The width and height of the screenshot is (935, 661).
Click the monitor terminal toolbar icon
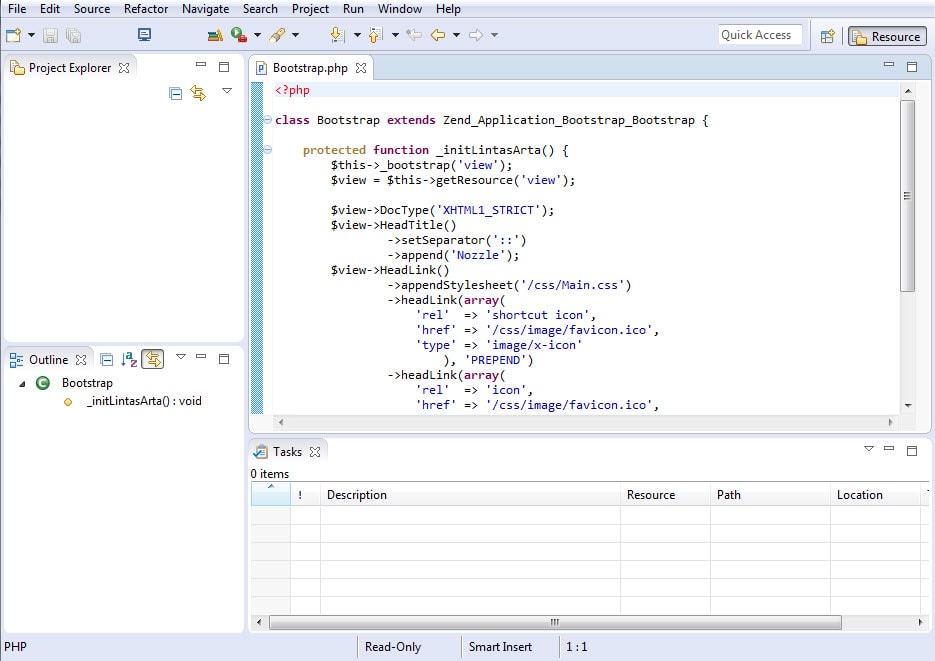[144, 35]
